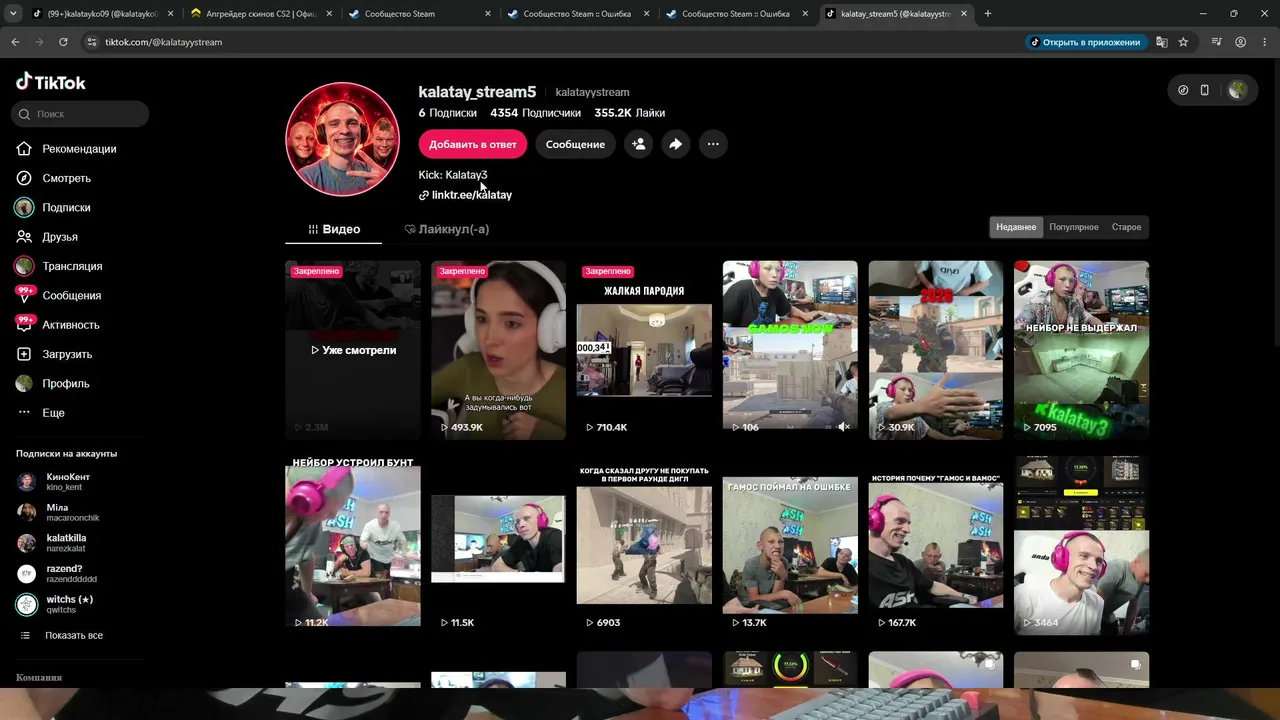Click the kalatay_stream5 profile avatar

(x=342, y=139)
